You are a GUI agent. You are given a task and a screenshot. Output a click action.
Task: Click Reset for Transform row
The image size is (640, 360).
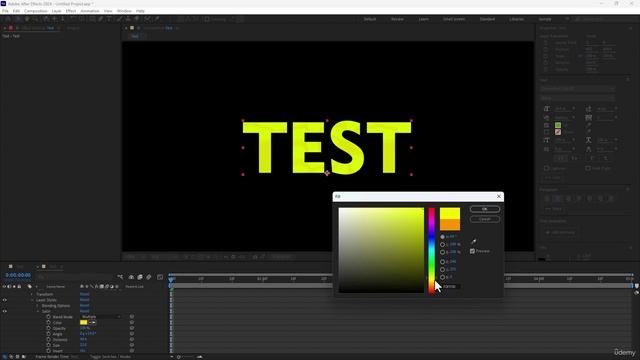point(84,294)
